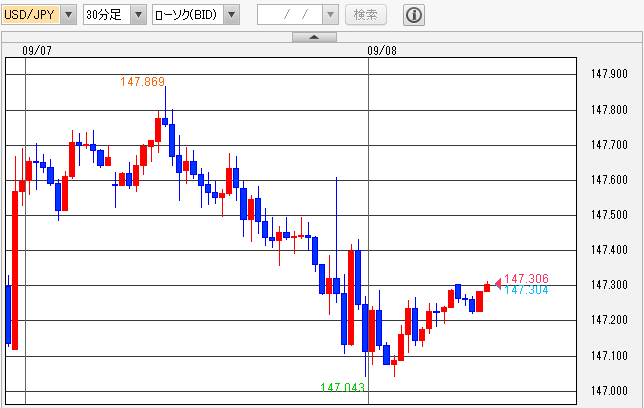Image resolution: width=644 pixels, height=408 pixels.
Task: Click the 147.900 price axis label
Action: pos(610,74)
